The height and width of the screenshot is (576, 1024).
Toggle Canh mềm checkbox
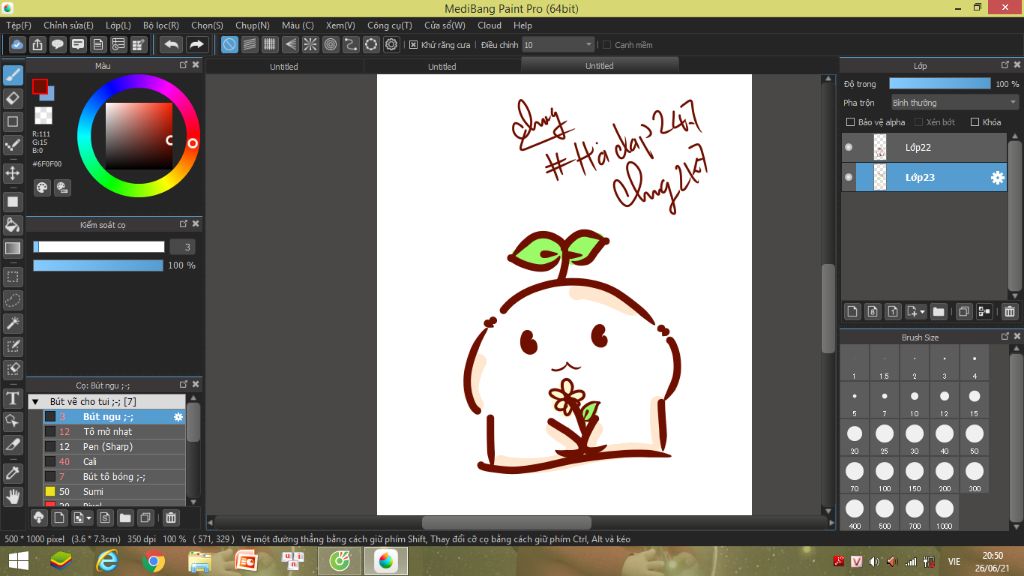[607, 45]
